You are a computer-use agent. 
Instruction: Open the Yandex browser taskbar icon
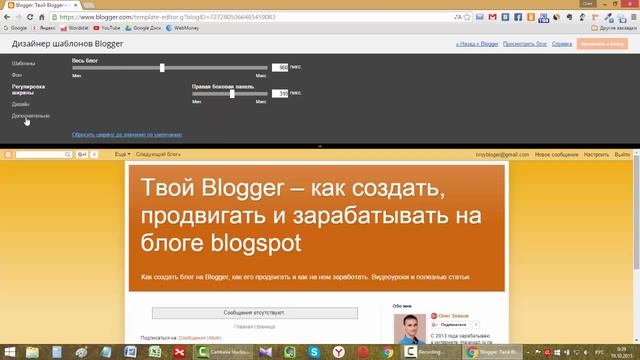pos(338,352)
